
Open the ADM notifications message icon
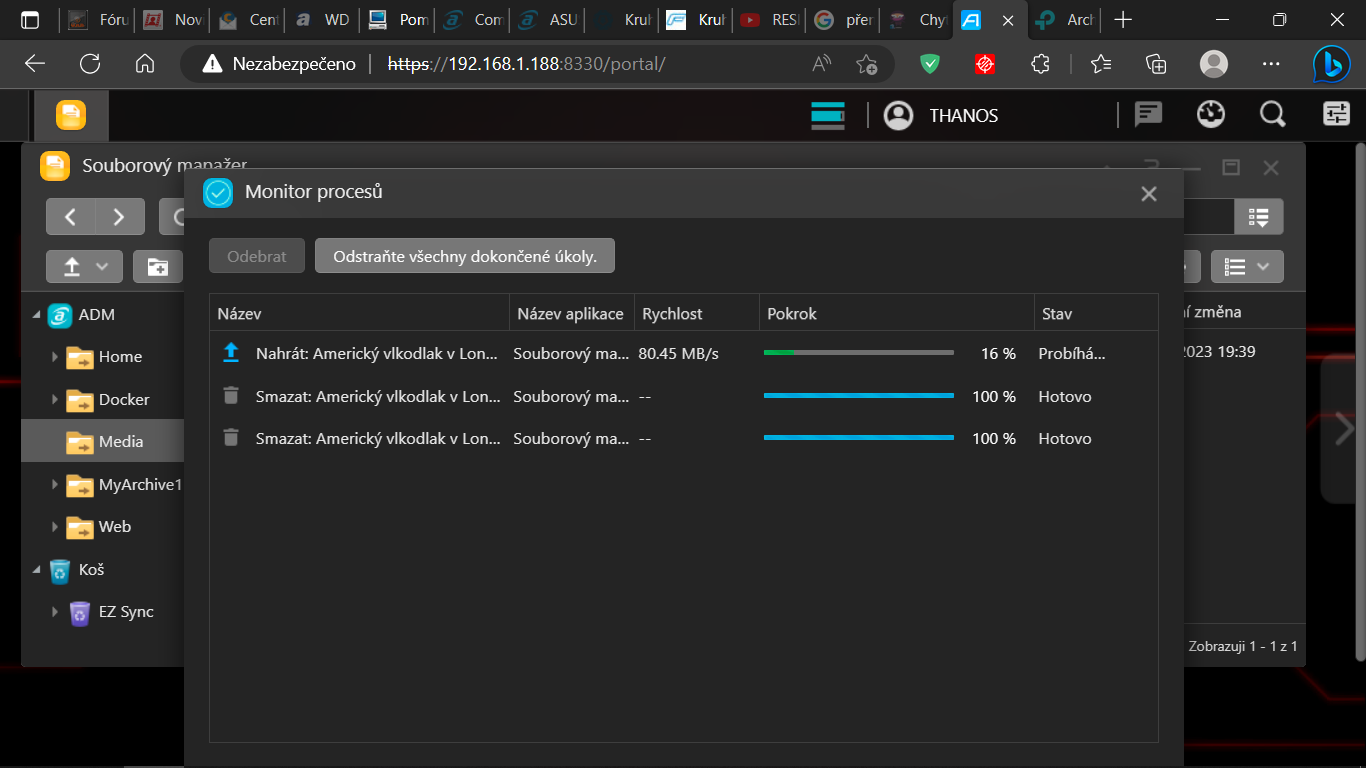1148,115
